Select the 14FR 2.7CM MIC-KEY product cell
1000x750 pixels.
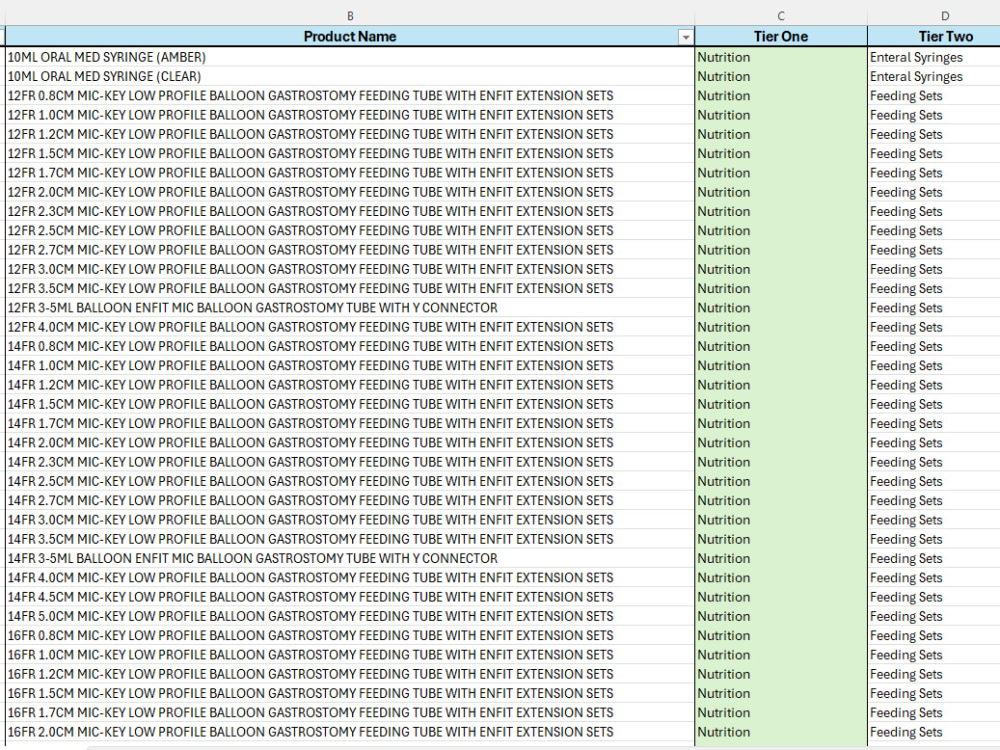[349, 501]
